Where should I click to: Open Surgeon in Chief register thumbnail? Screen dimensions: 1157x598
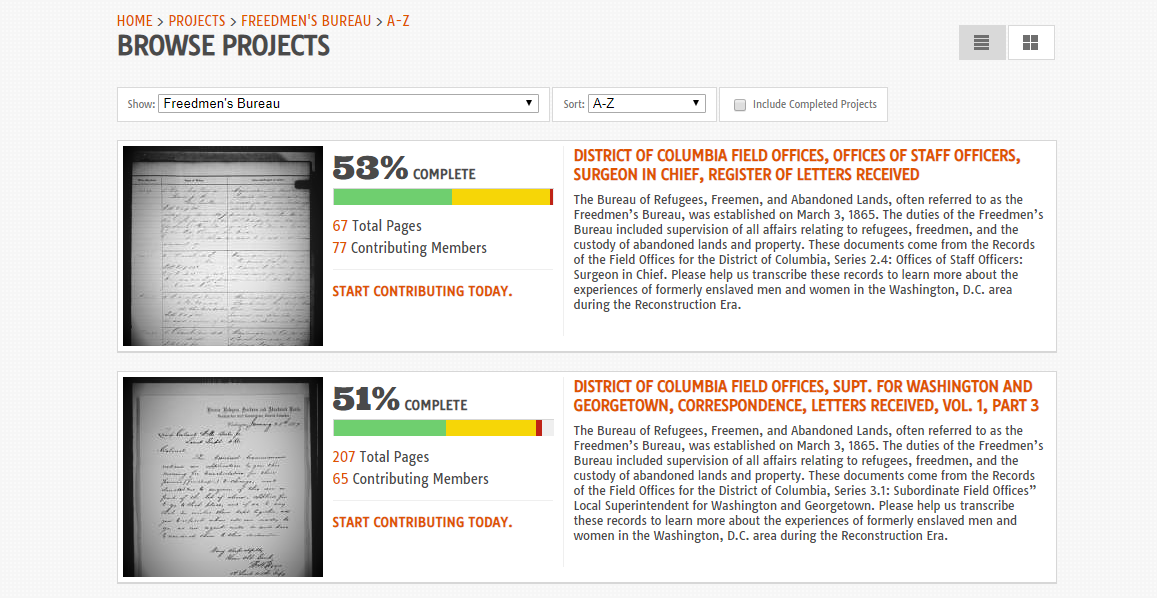pyautogui.click(x=223, y=246)
